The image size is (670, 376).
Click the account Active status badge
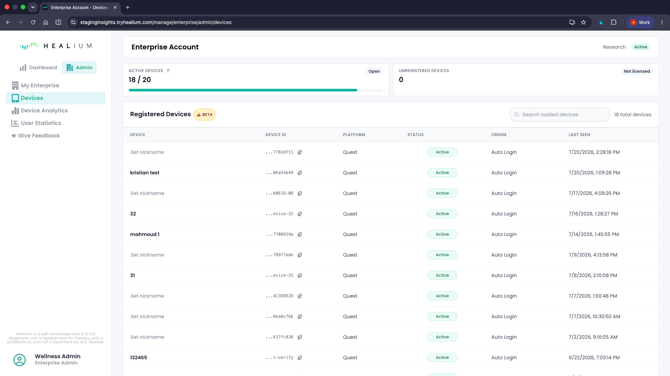(x=640, y=47)
